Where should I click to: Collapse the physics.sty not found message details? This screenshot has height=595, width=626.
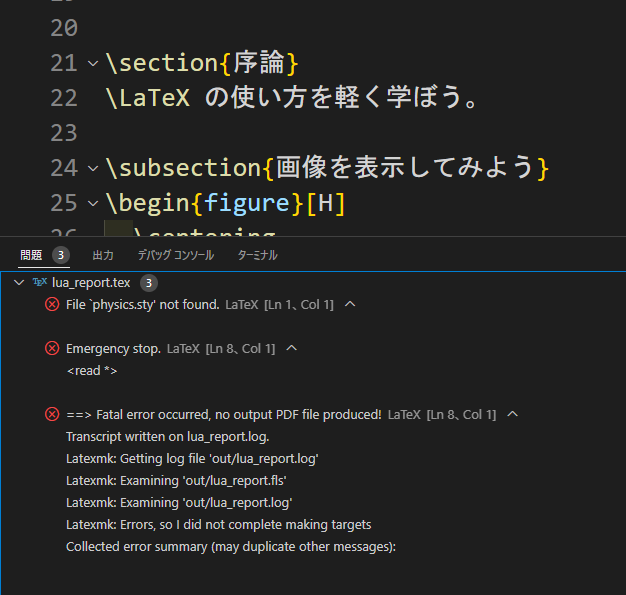(350, 304)
